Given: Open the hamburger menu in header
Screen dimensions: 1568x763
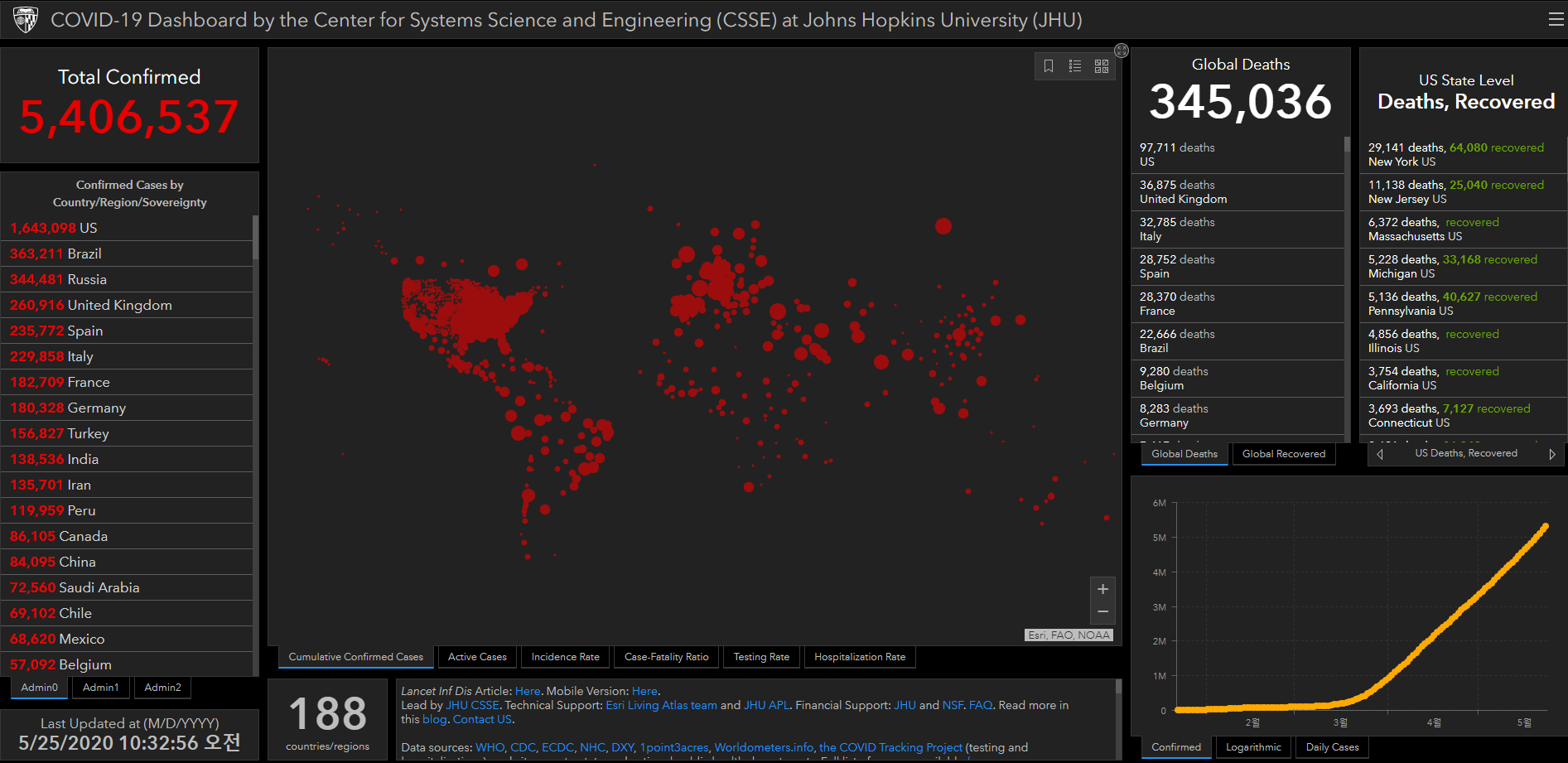Looking at the screenshot, I should (1556, 19).
